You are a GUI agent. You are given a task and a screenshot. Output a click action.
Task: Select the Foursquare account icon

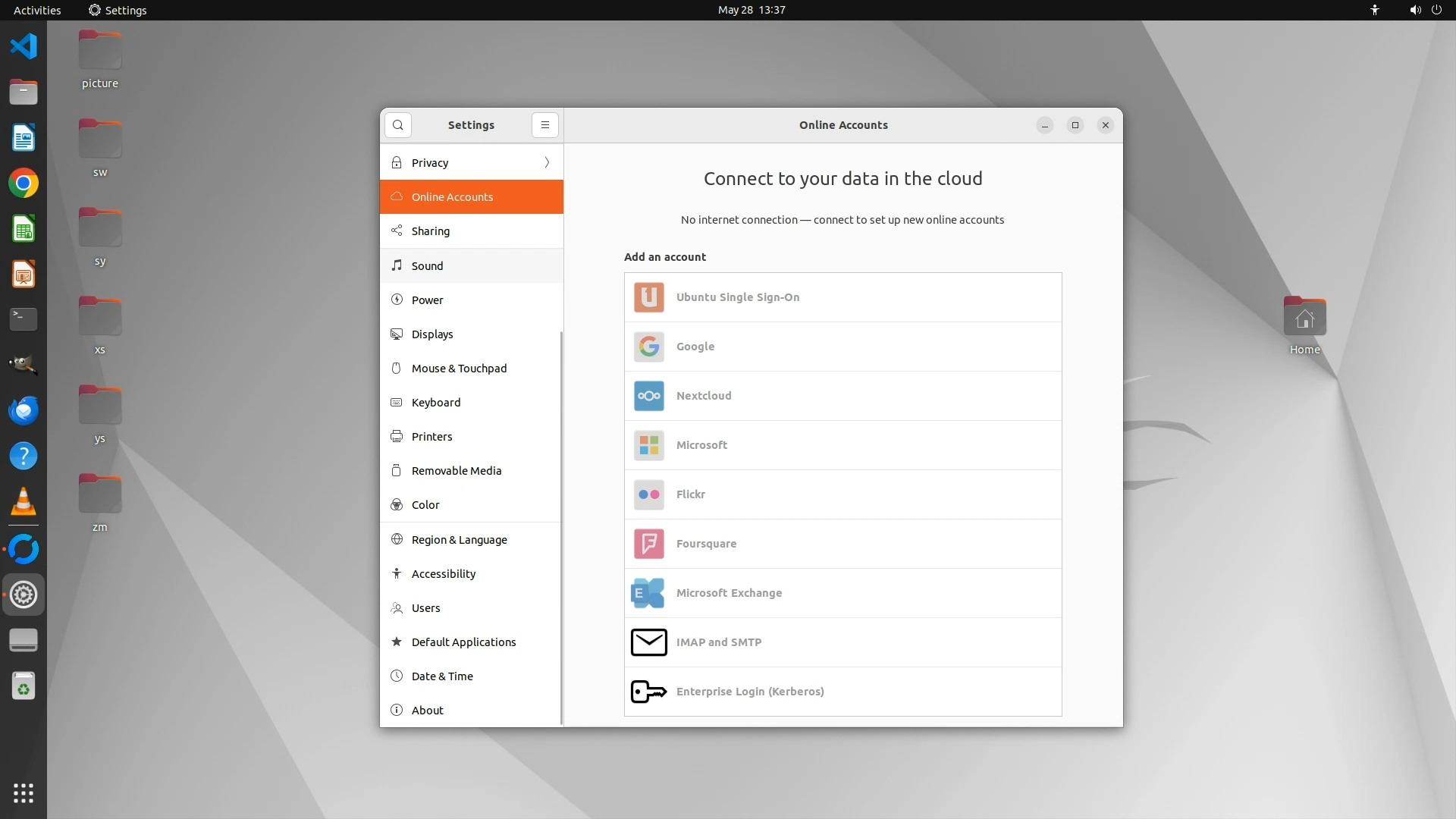tap(648, 544)
